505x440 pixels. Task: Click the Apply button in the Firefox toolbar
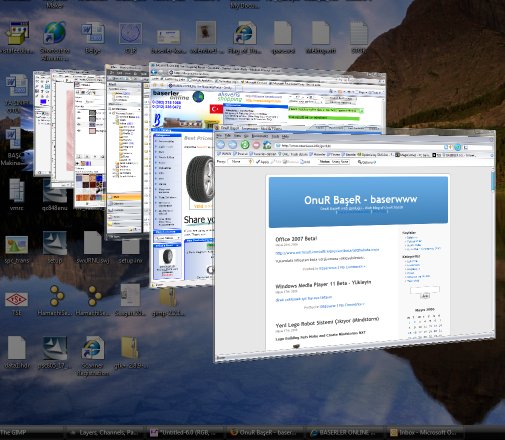(262, 162)
